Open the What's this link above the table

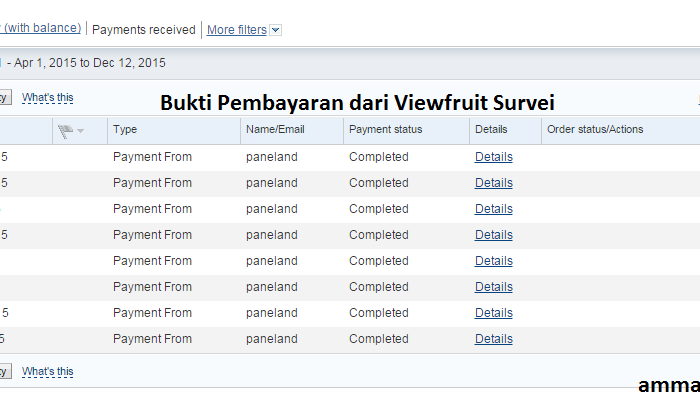[48, 98]
